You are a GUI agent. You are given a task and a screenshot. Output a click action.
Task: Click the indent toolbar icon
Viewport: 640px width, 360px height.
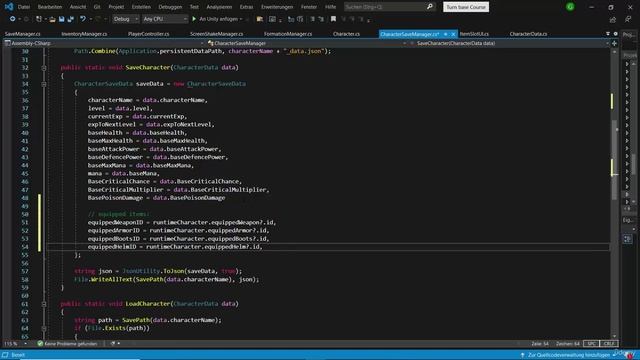click(312, 19)
